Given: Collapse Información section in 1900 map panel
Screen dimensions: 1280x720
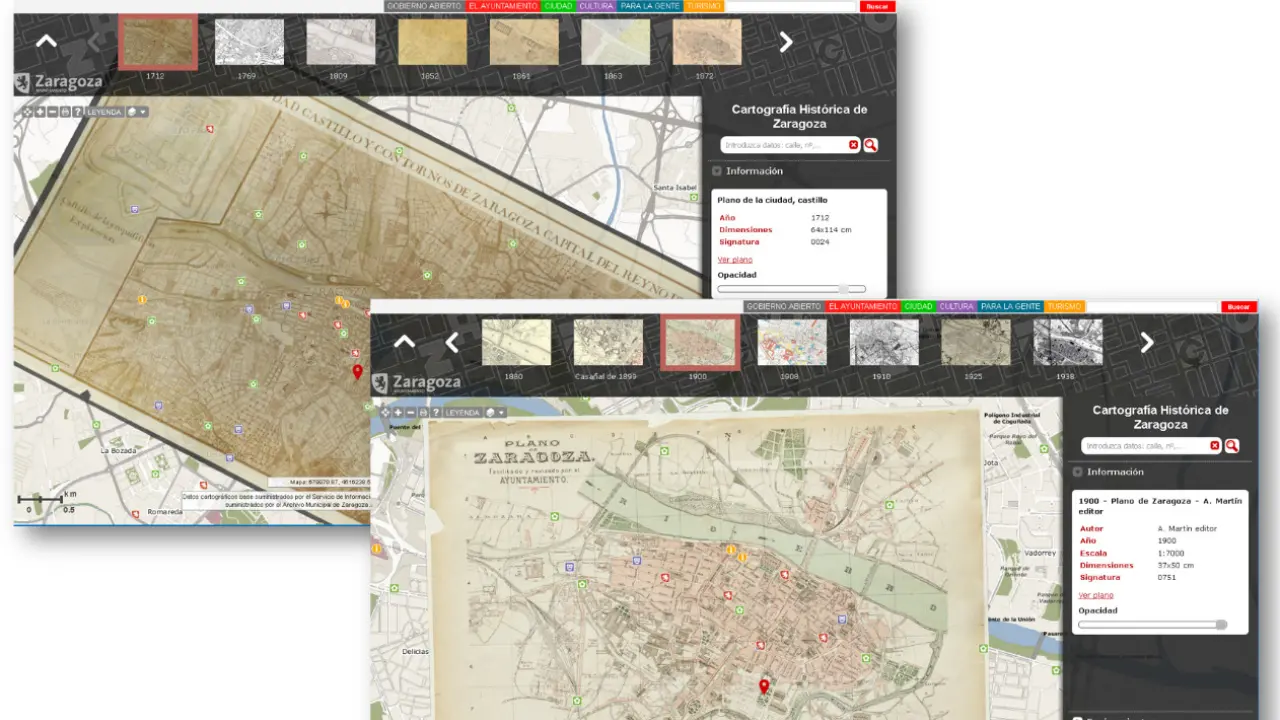Looking at the screenshot, I should [x=1078, y=472].
